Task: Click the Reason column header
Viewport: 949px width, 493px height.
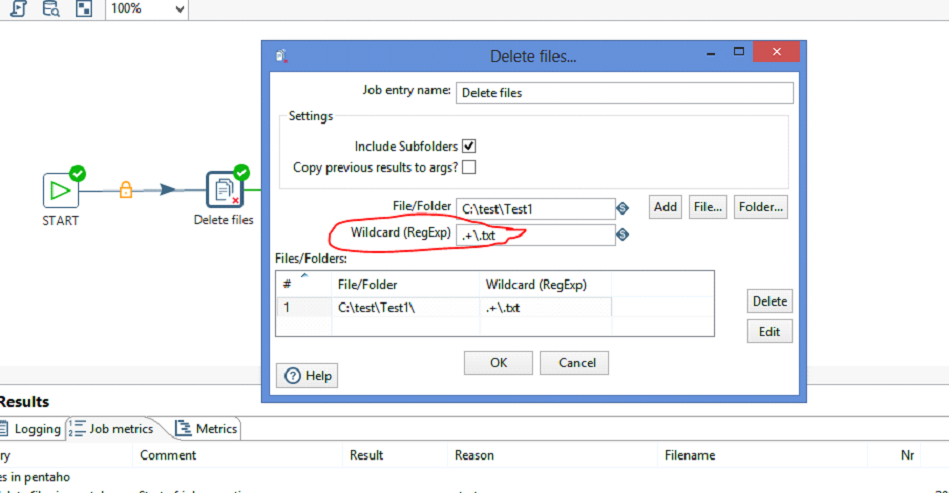Action: [552, 455]
